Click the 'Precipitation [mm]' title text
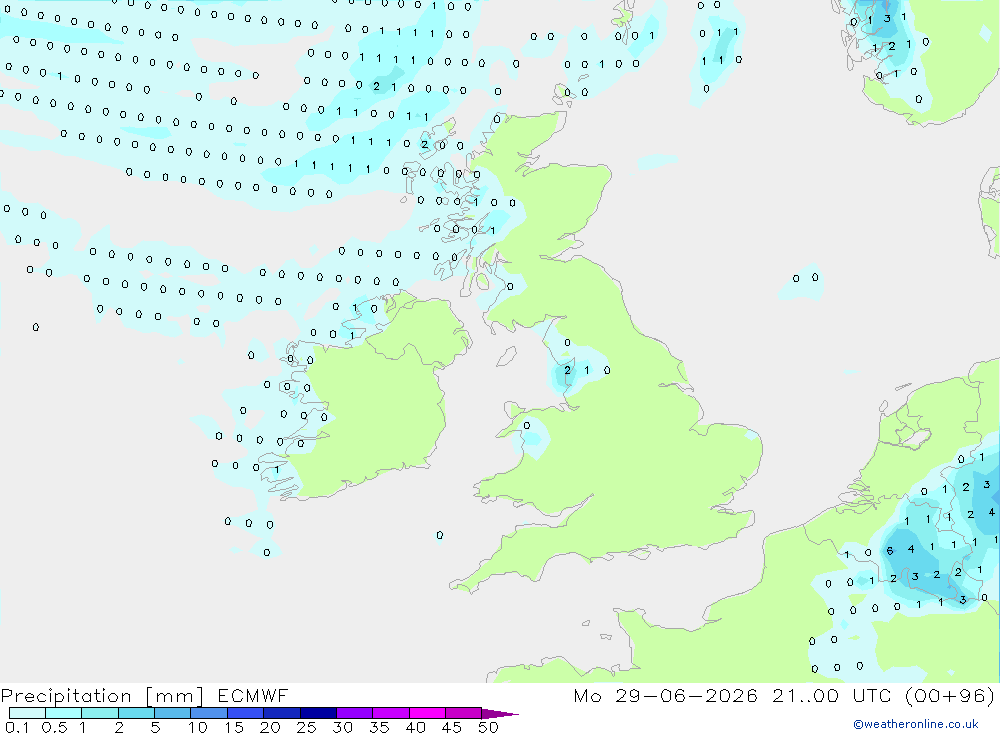This screenshot has width=1000, height=733. click(102, 696)
